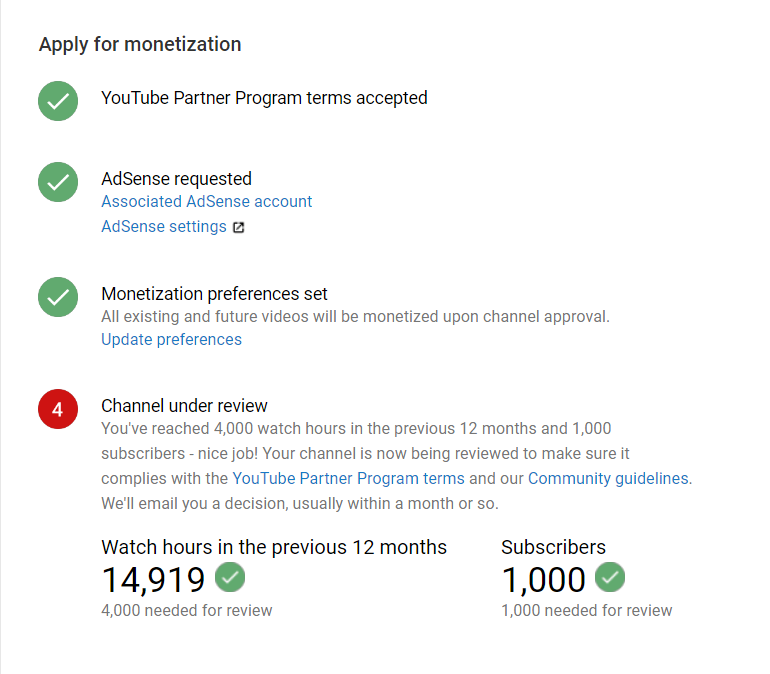Image resolution: width=770 pixels, height=674 pixels.
Task: Open the Associated AdSense account link
Action: [207, 201]
